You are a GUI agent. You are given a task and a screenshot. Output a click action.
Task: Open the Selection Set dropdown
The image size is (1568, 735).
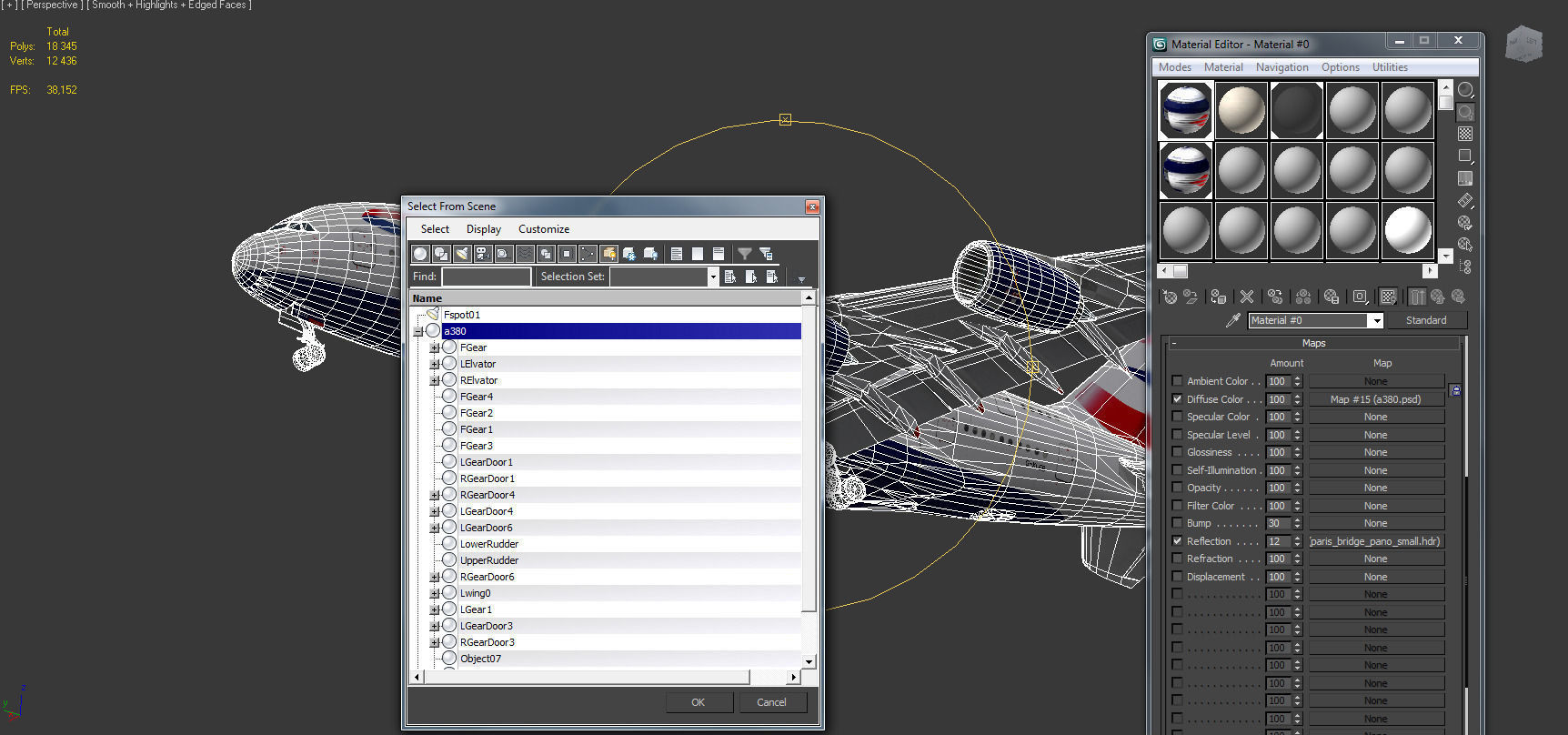click(x=713, y=277)
